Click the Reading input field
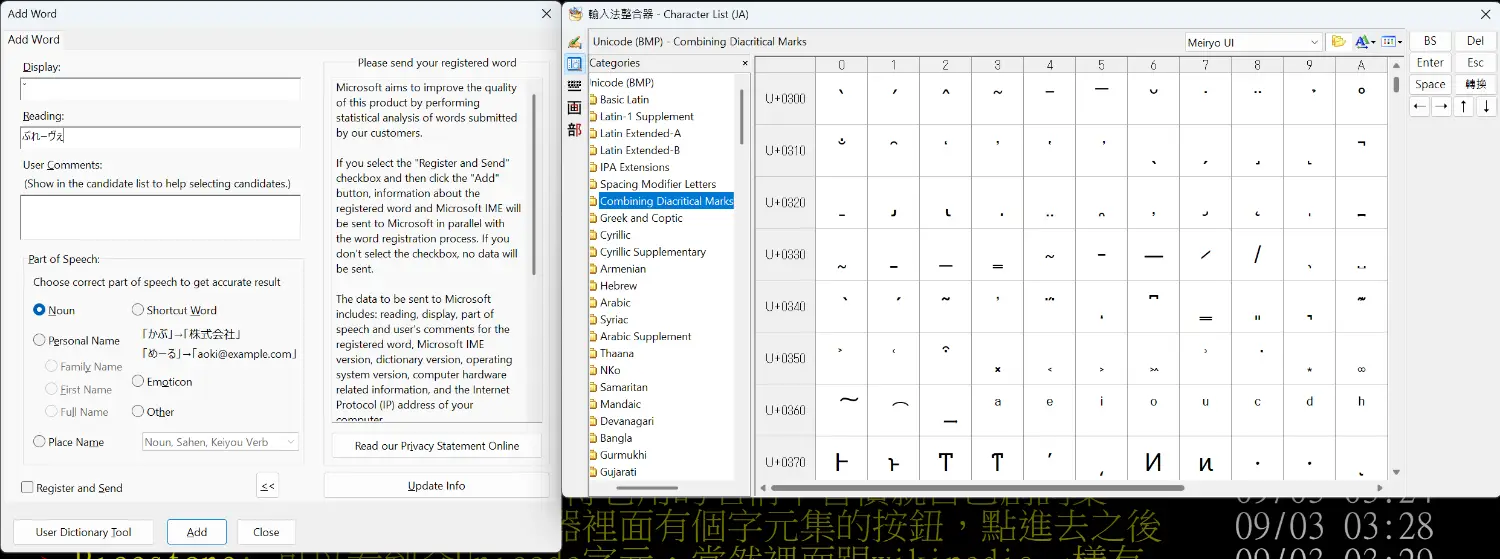Image resolution: width=1500 pixels, height=559 pixels. pyautogui.click(x=160, y=137)
